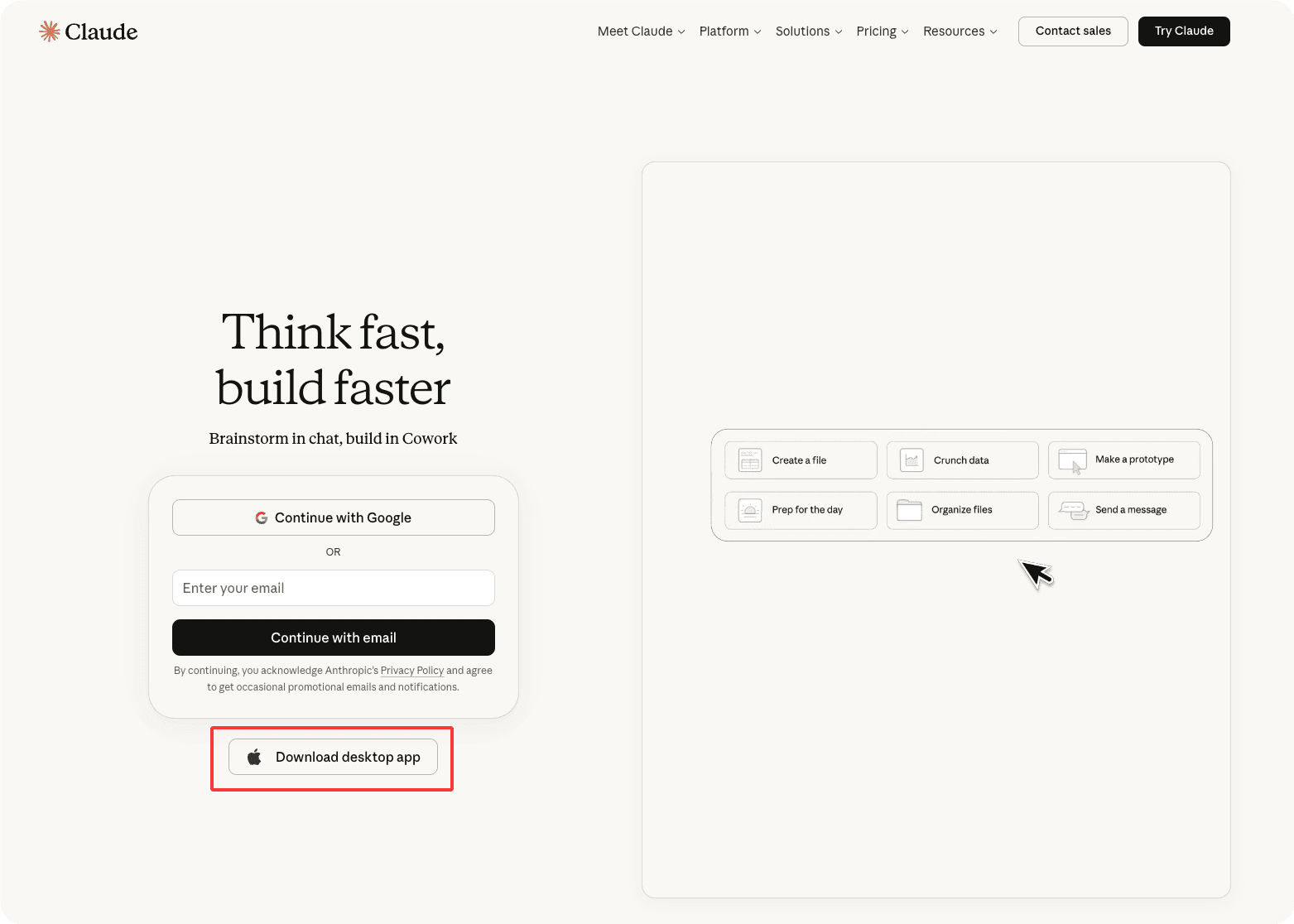Click the Contact sales button

[1073, 31]
